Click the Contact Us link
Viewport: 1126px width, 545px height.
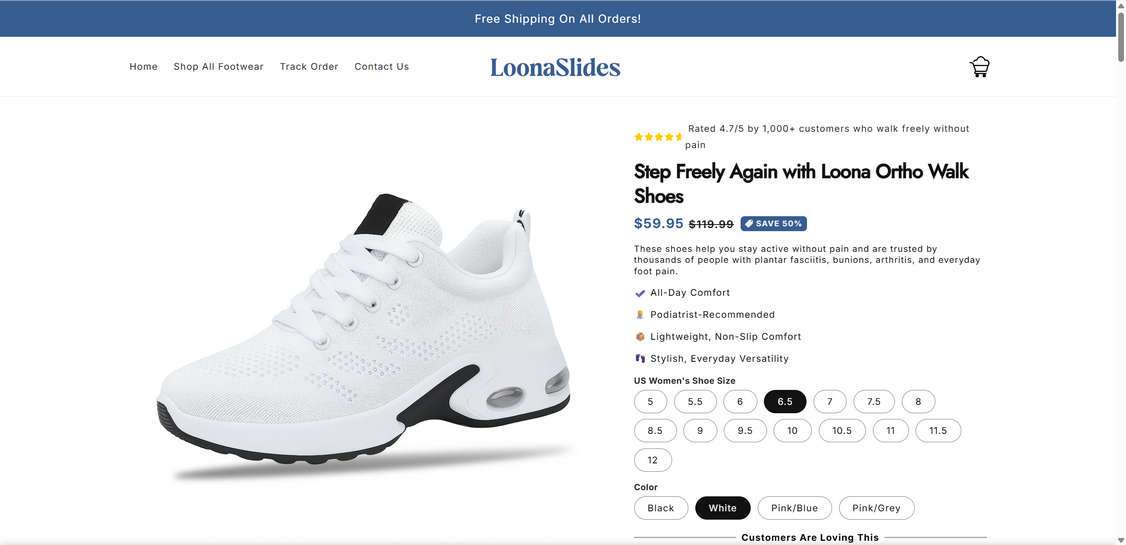point(382,67)
